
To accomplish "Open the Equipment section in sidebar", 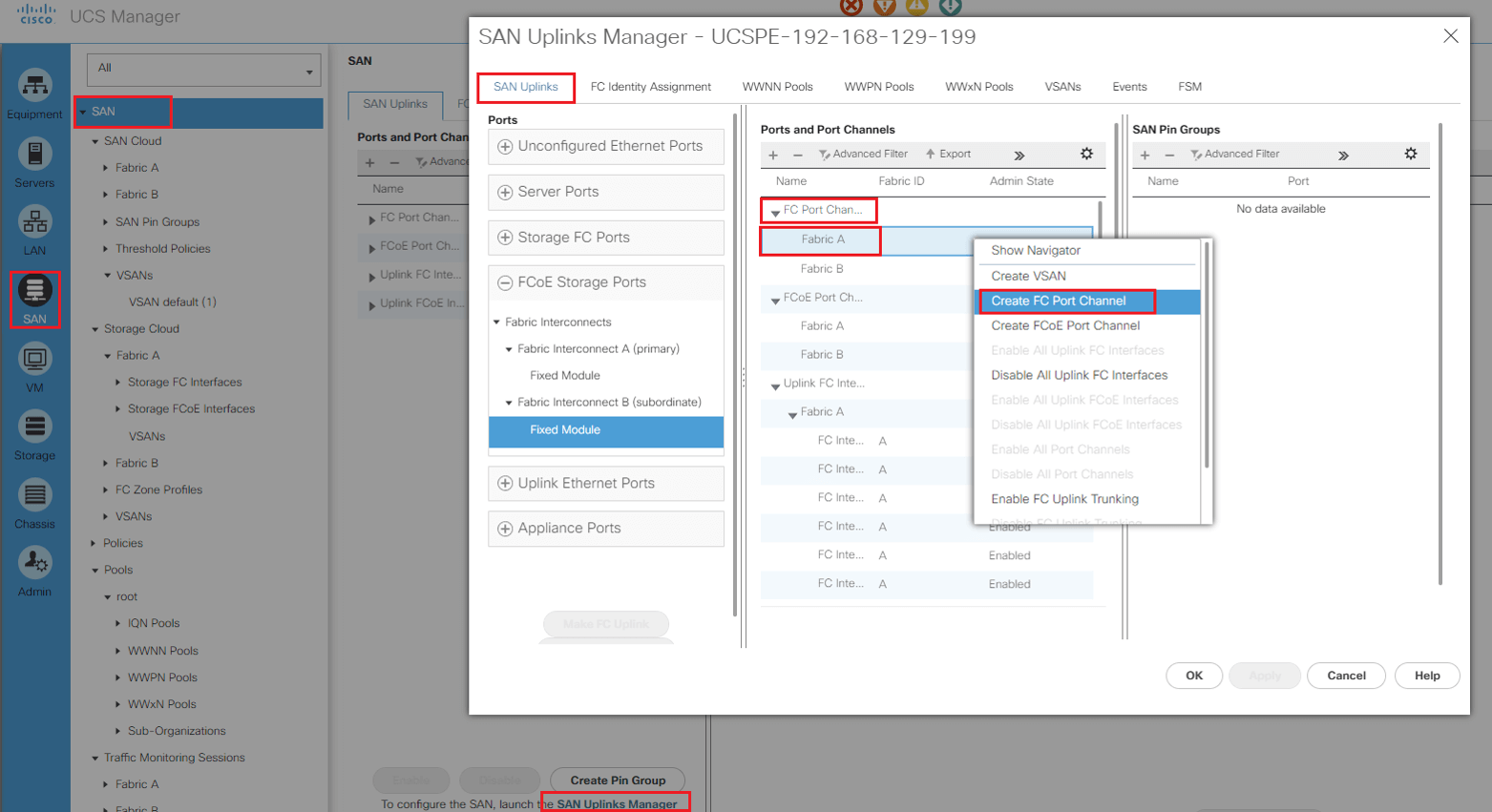I will click(34, 94).
